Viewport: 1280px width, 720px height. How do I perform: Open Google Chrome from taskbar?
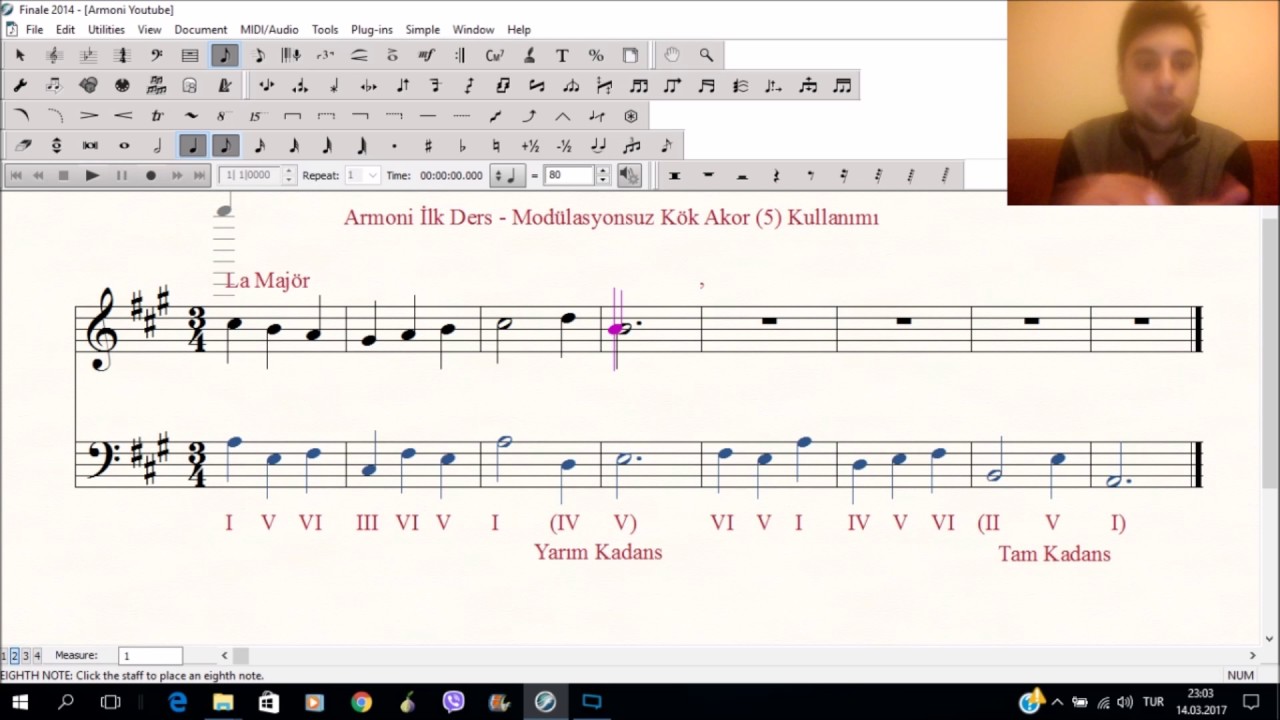(x=361, y=703)
